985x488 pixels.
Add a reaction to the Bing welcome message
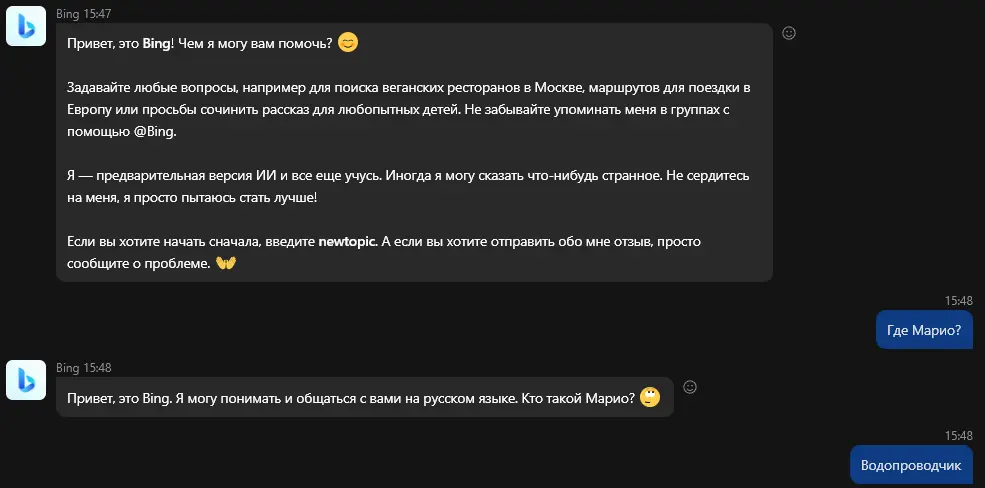pos(789,33)
